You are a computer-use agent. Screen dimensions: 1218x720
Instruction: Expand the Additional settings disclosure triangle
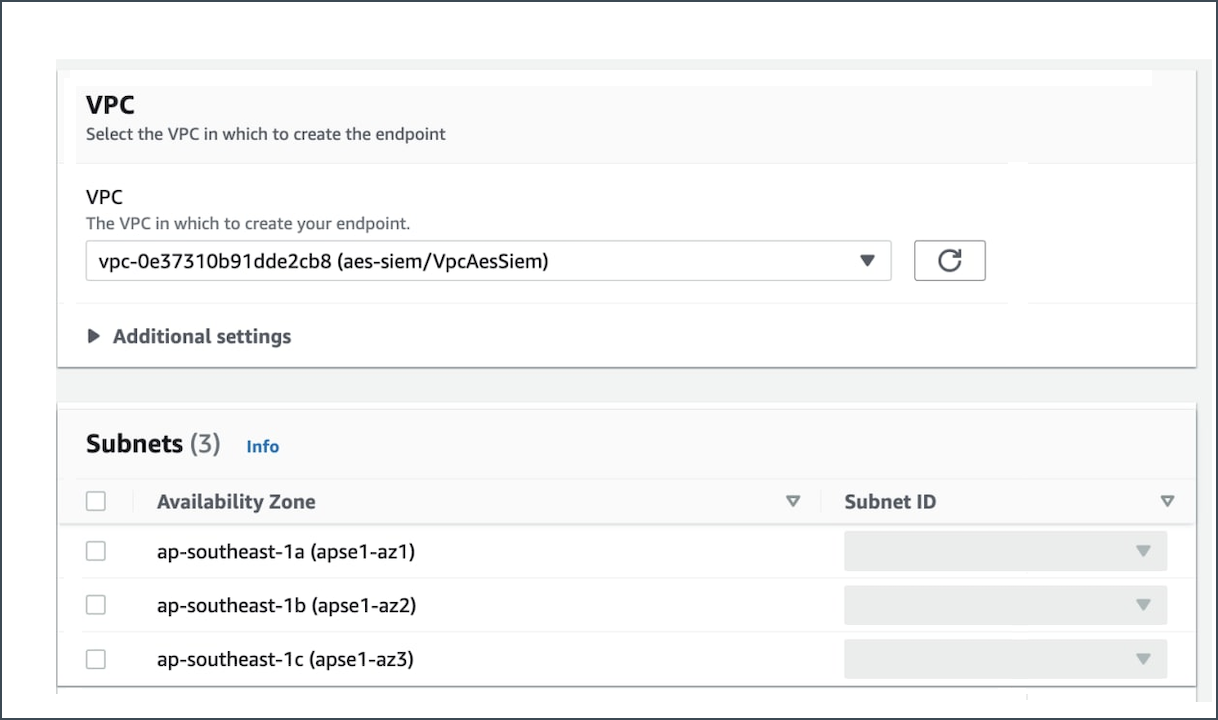94,336
